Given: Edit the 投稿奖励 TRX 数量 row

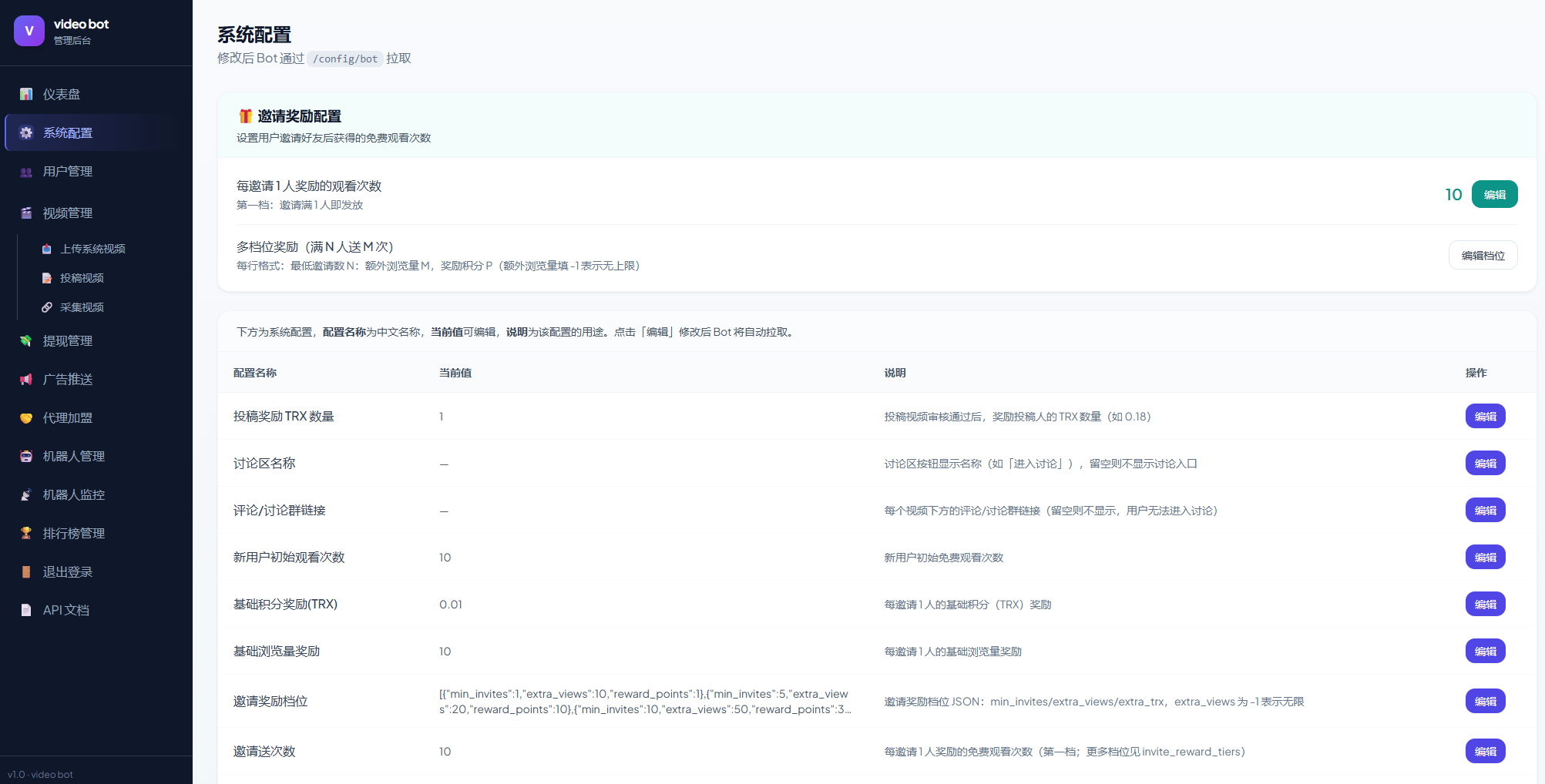Looking at the screenshot, I should [x=1485, y=417].
